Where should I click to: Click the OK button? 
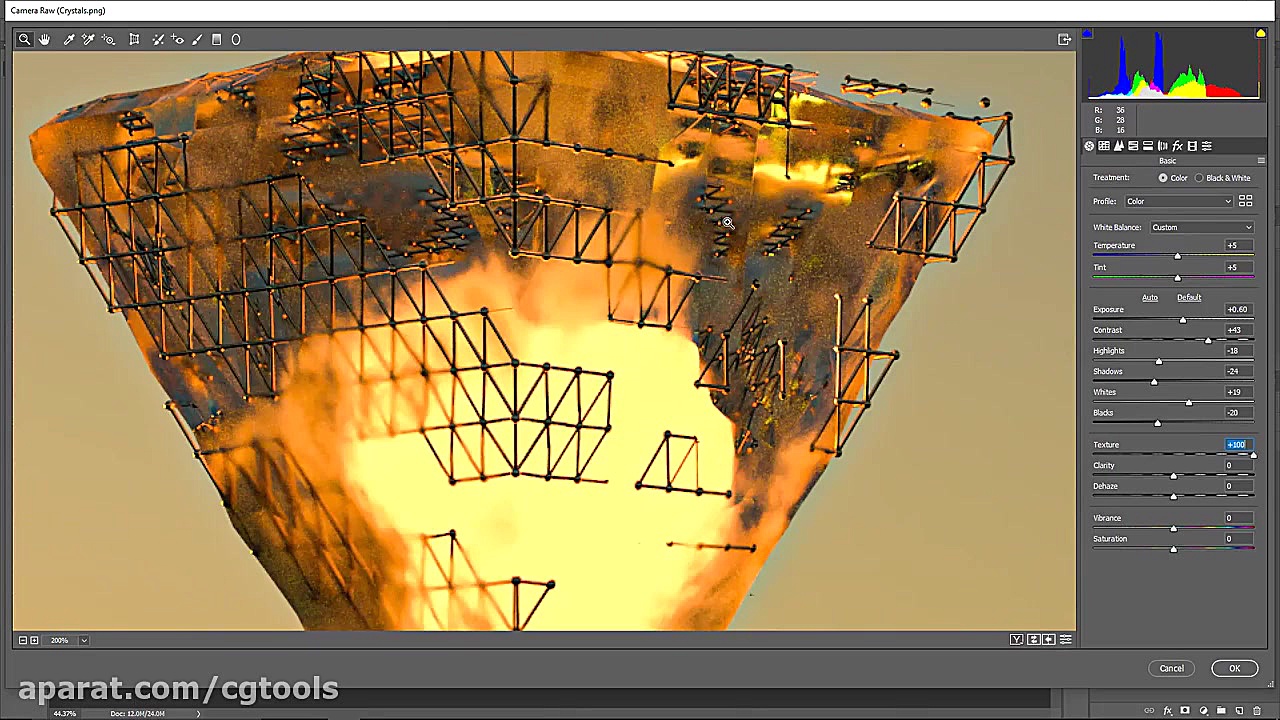[1235, 669]
